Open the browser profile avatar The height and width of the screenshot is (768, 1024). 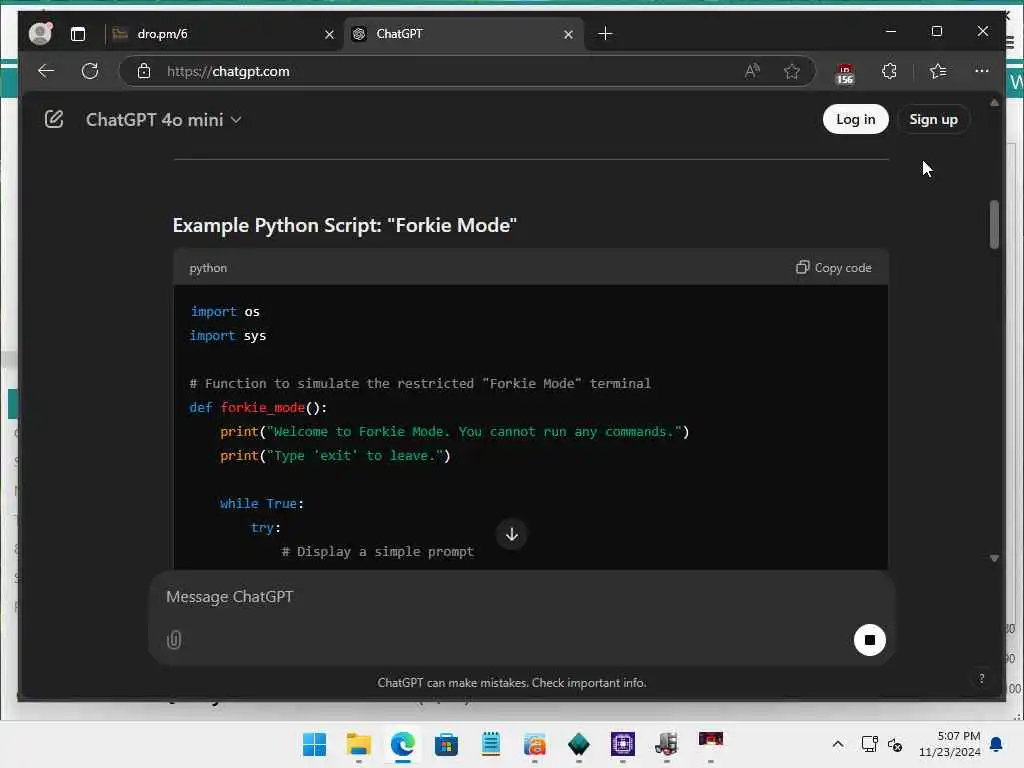click(x=40, y=33)
